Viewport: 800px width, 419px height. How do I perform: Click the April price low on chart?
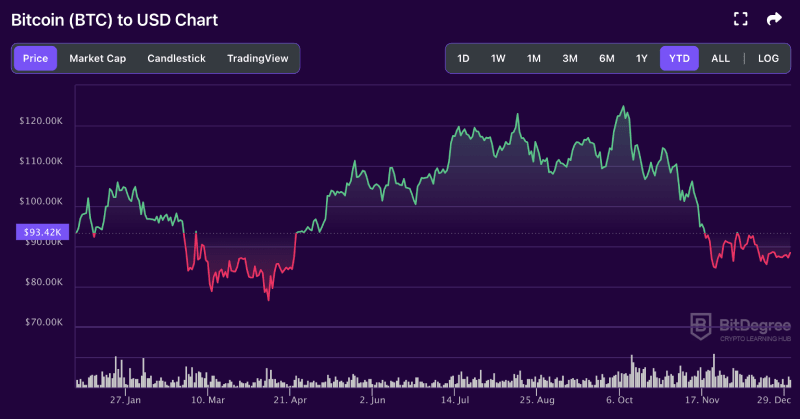pyautogui.click(x=268, y=300)
